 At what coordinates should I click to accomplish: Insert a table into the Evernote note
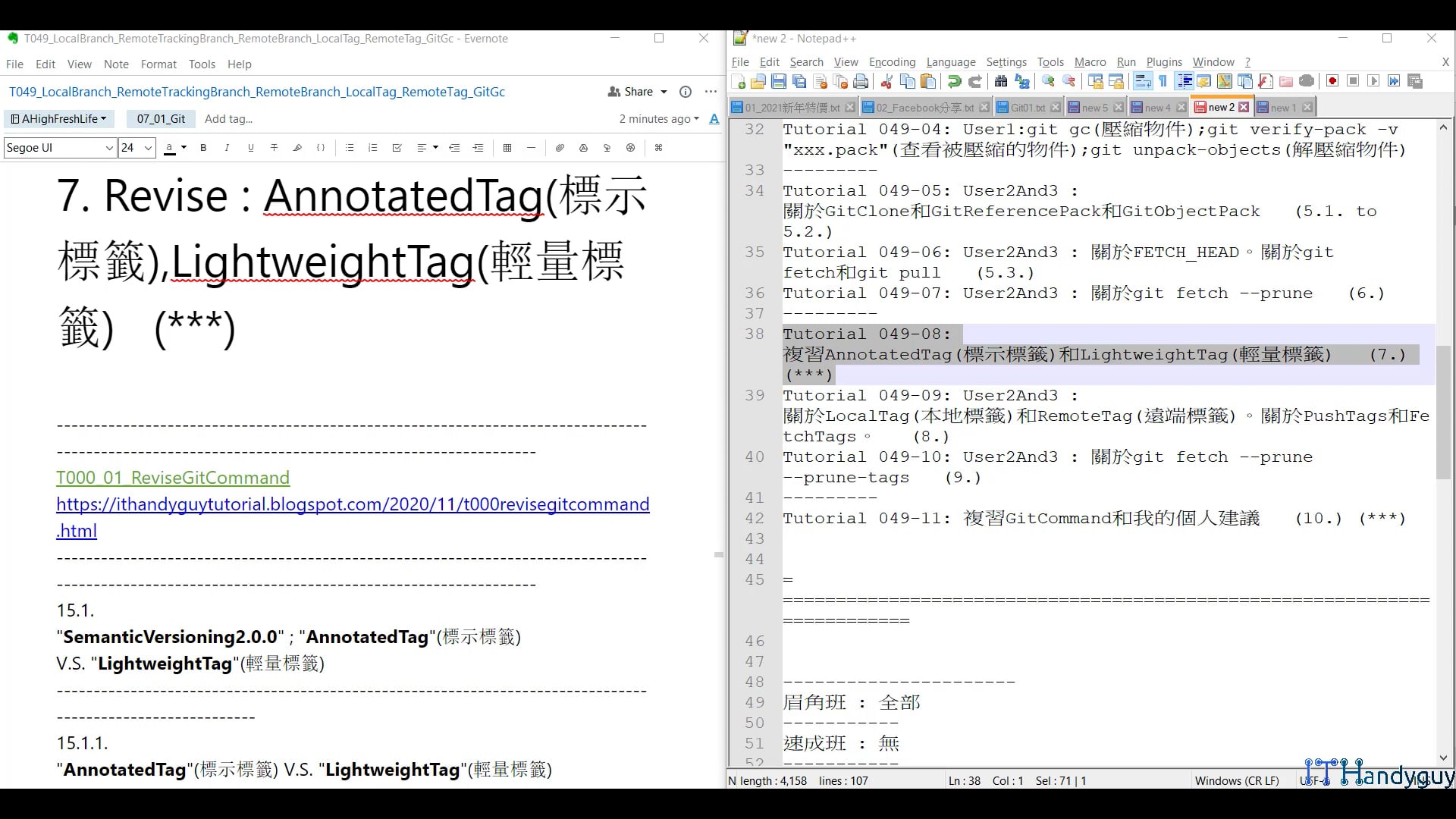click(x=508, y=148)
